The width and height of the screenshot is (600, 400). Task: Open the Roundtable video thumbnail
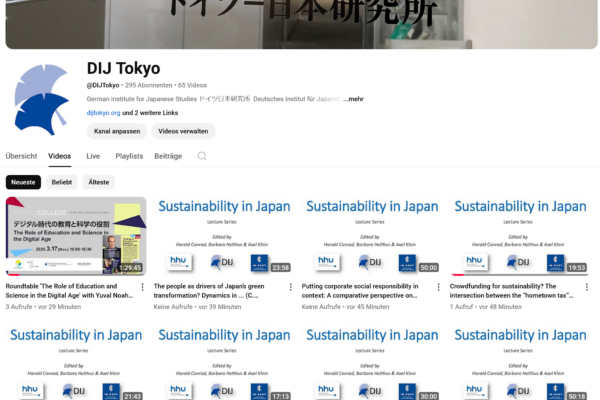76,236
